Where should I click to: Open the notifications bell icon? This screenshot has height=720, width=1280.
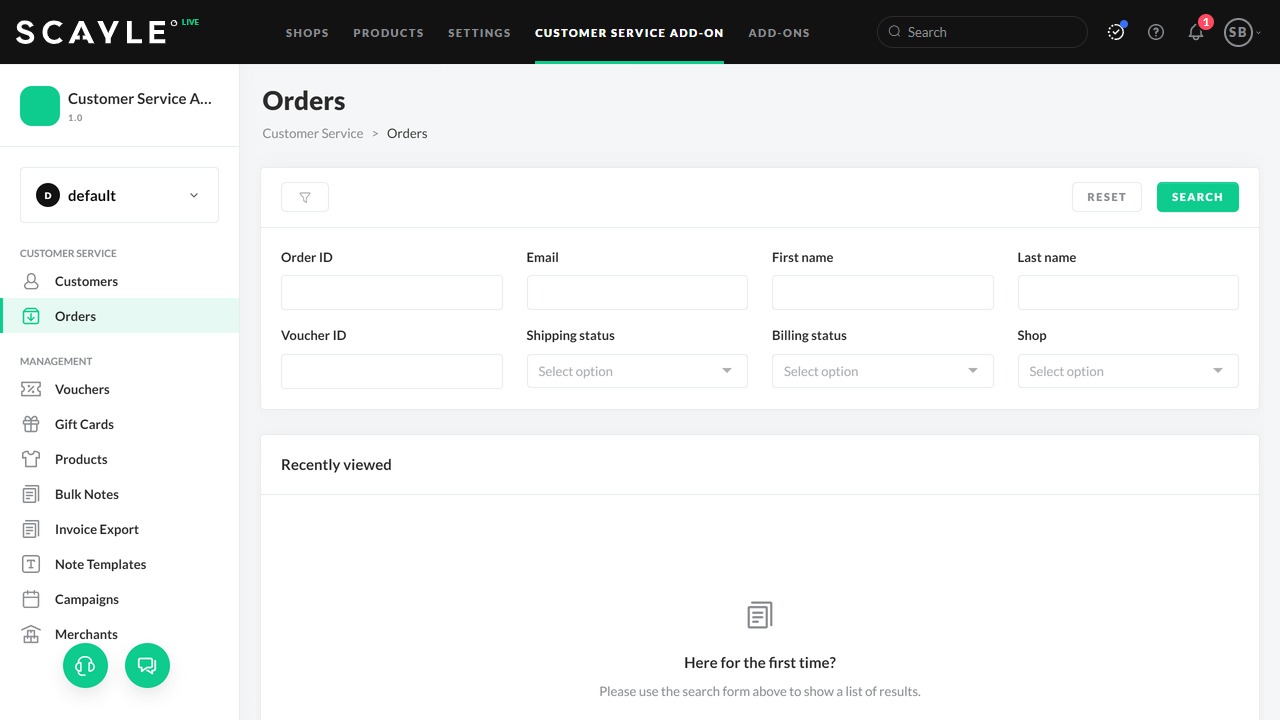[x=1196, y=32]
